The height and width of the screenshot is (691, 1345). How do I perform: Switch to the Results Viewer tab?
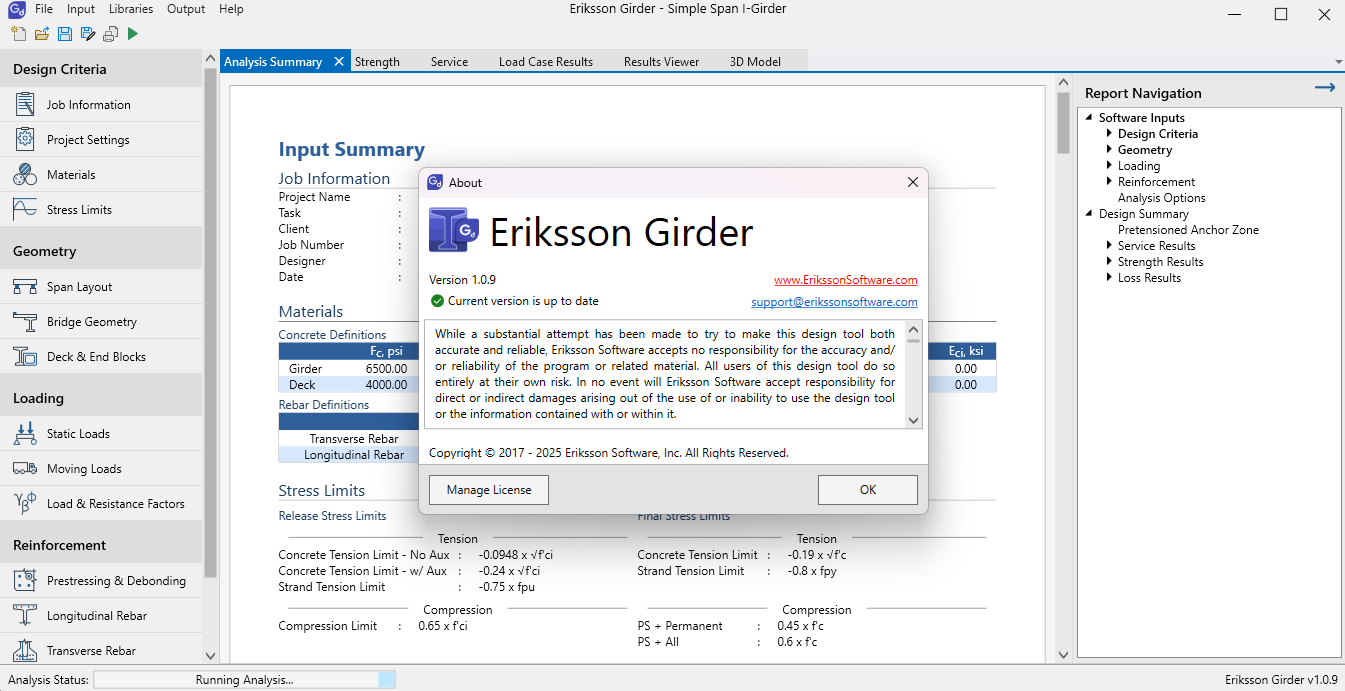click(661, 61)
